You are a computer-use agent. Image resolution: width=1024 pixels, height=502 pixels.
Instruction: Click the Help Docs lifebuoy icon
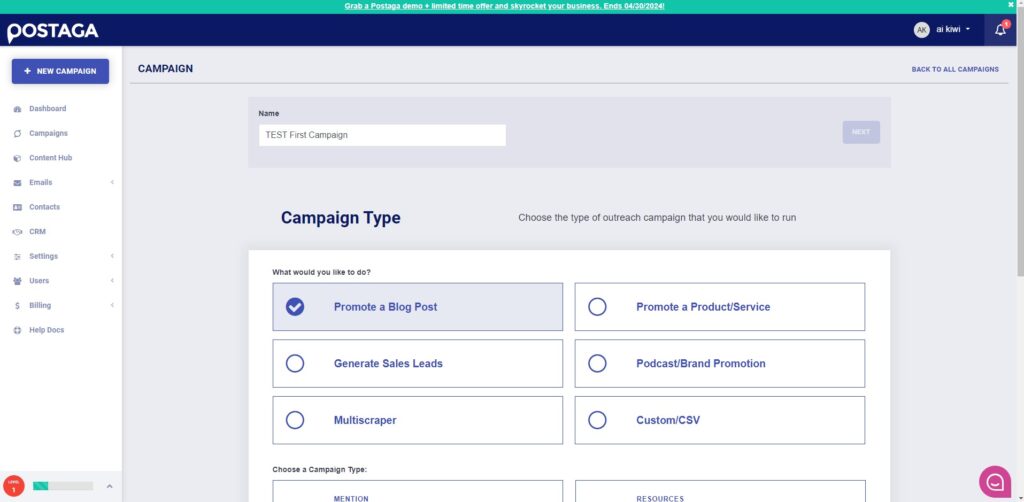coord(17,330)
